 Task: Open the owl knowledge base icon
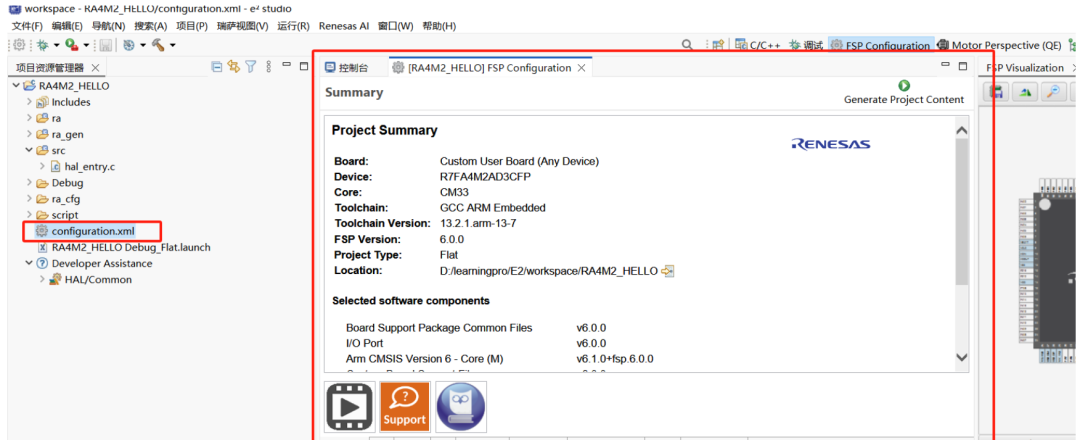point(460,407)
